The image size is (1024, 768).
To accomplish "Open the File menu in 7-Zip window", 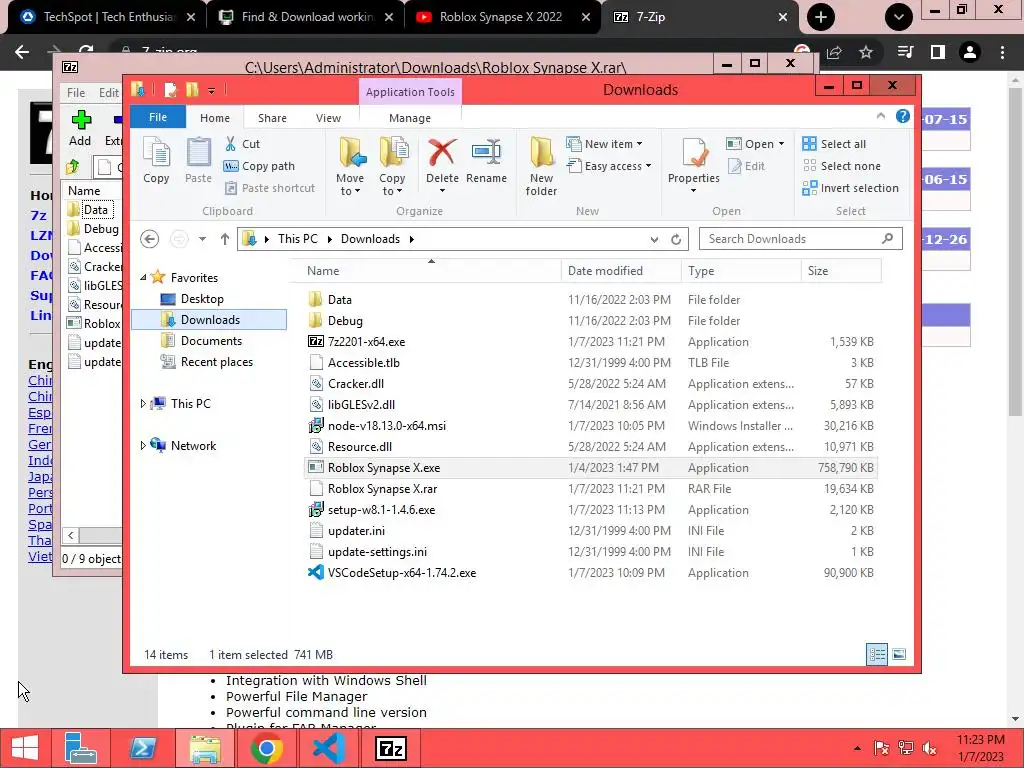I will pos(76,93).
